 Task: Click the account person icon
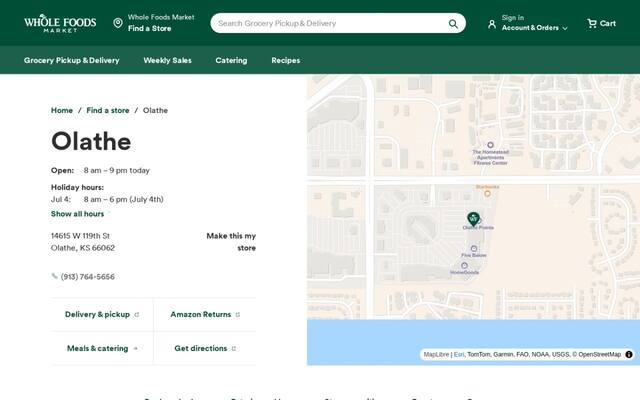coord(492,24)
